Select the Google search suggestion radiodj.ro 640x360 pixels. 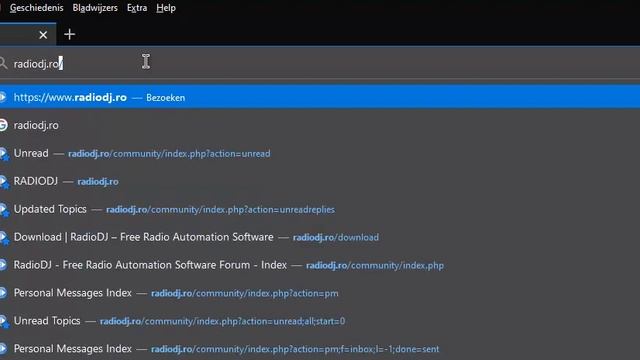pos(320,125)
